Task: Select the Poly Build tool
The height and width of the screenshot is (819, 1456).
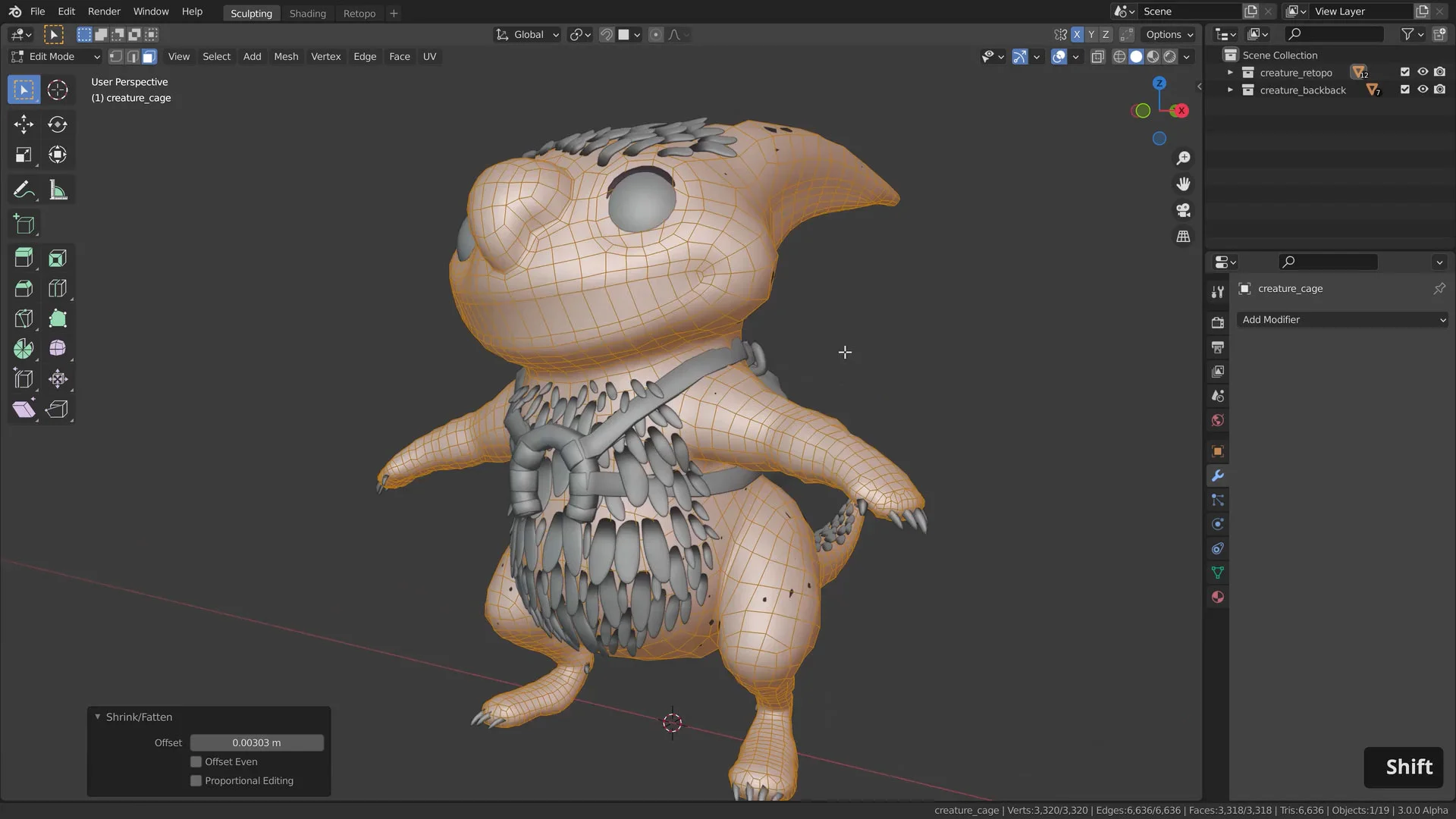Action: coord(58,318)
